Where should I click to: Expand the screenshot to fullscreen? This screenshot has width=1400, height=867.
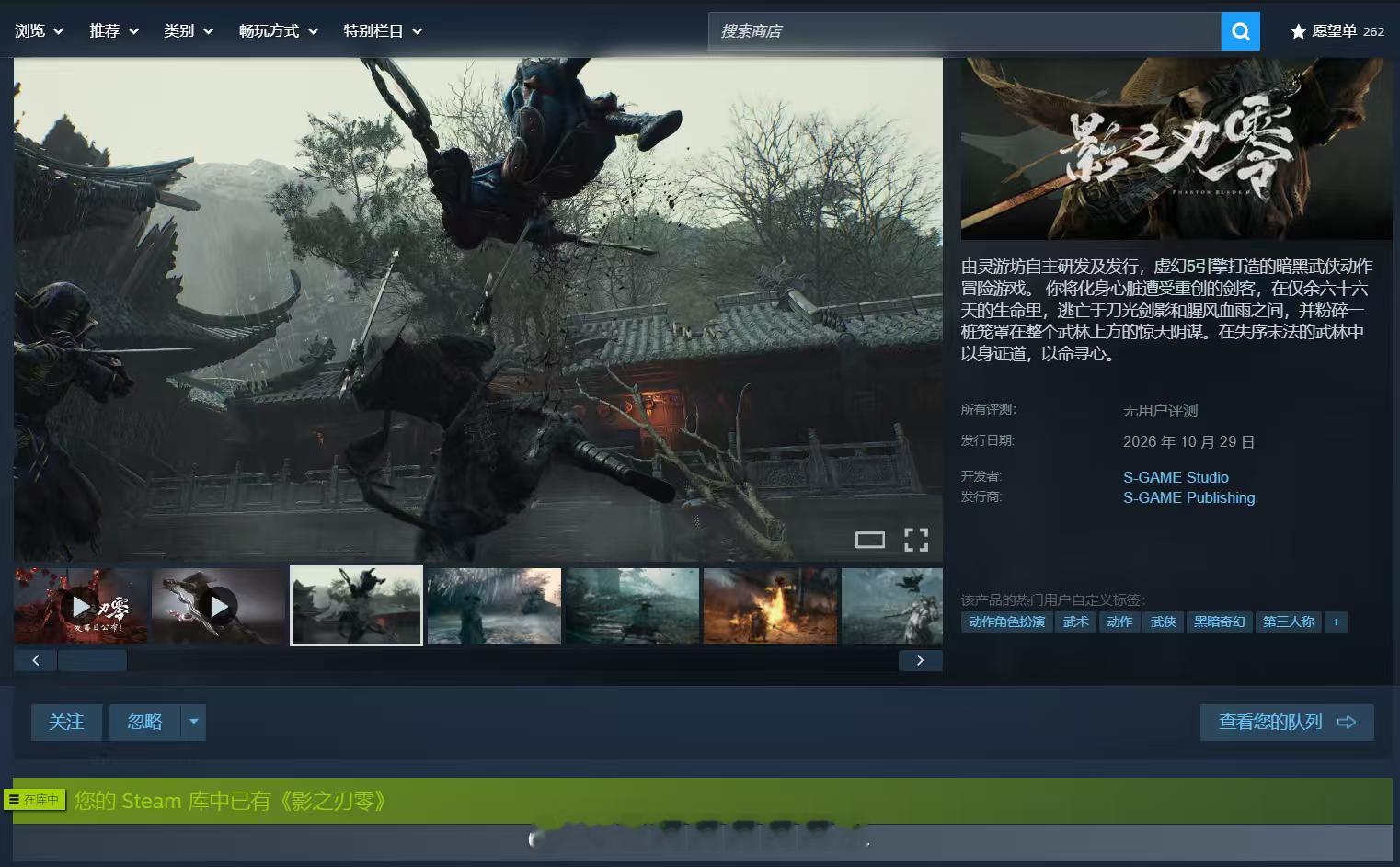(916, 540)
